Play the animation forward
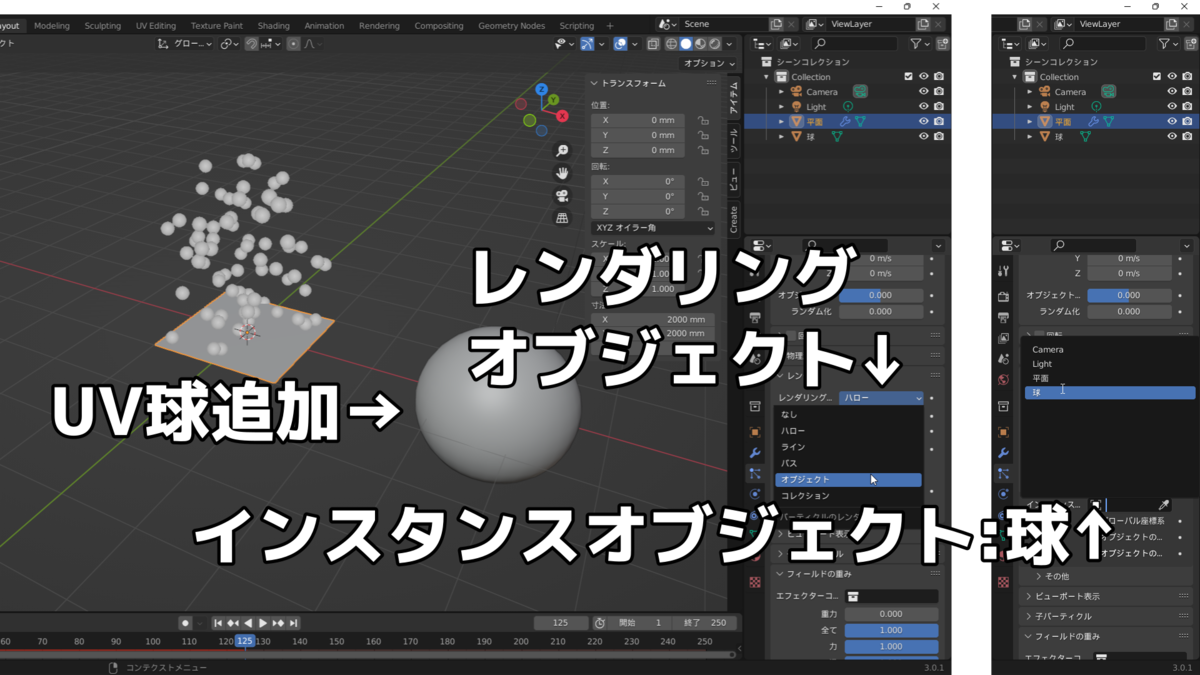The width and height of the screenshot is (1200, 675). coord(263,623)
